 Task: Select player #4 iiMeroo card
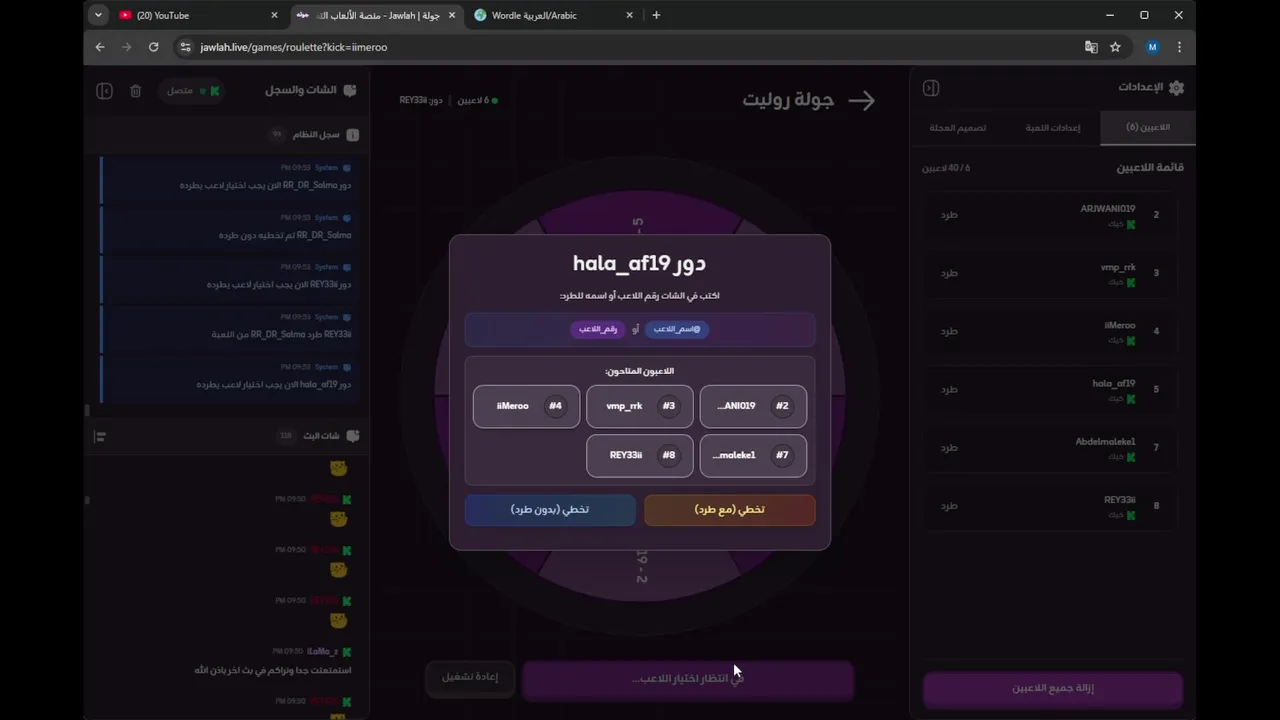tap(526, 406)
